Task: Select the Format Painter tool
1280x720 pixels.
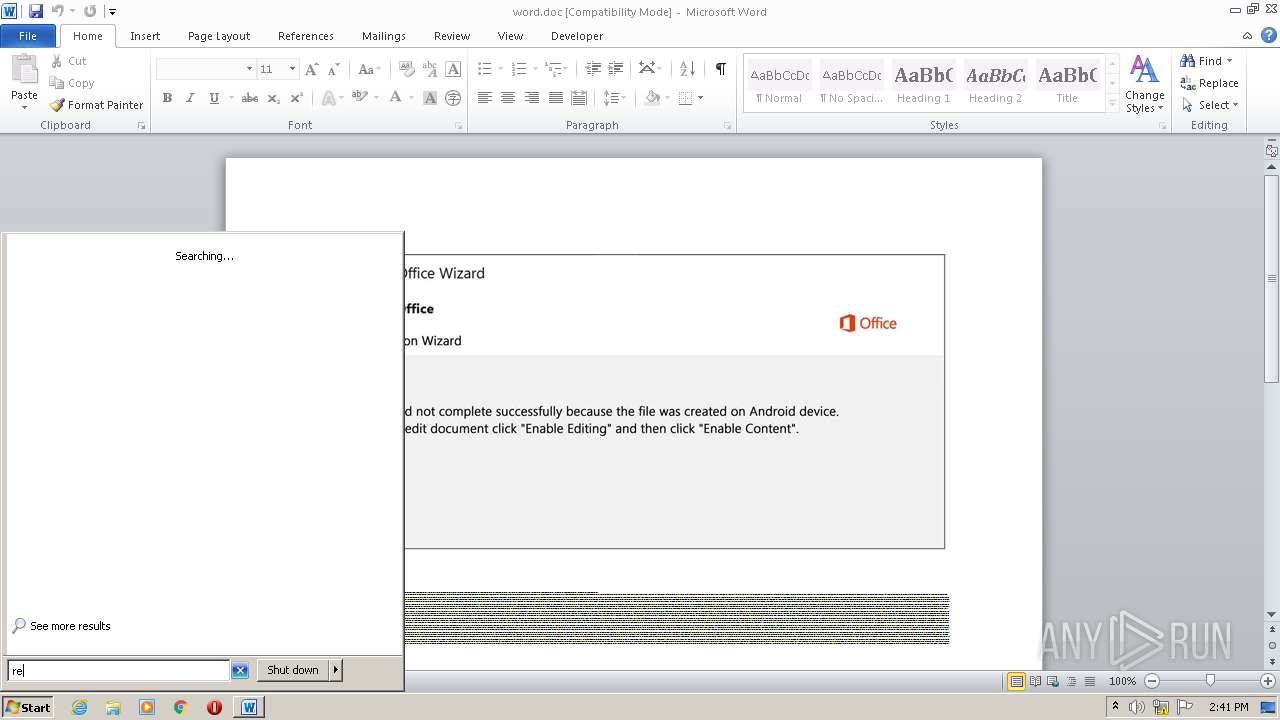Action: point(96,105)
